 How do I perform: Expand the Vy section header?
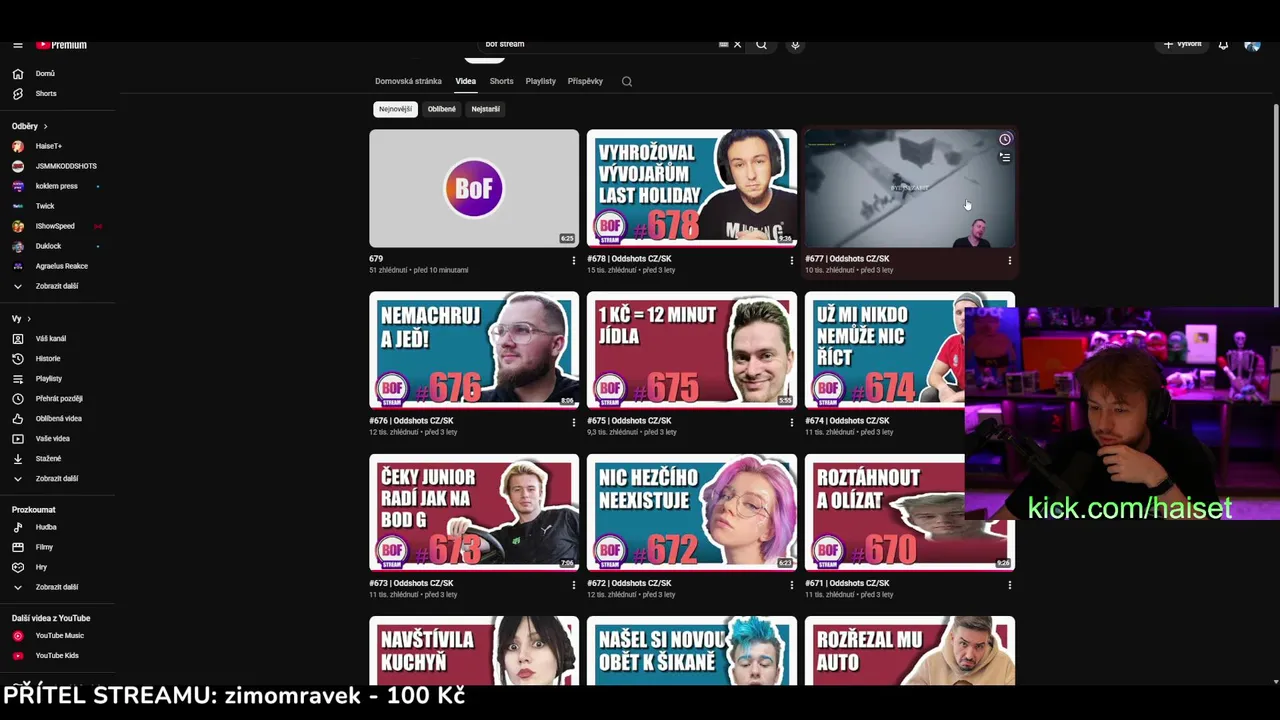point(22,319)
